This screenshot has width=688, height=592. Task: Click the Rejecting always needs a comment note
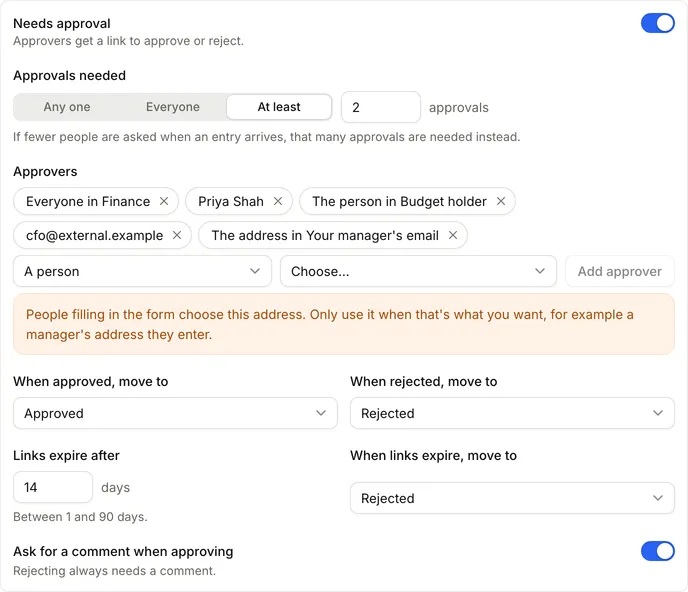click(x=115, y=571)
